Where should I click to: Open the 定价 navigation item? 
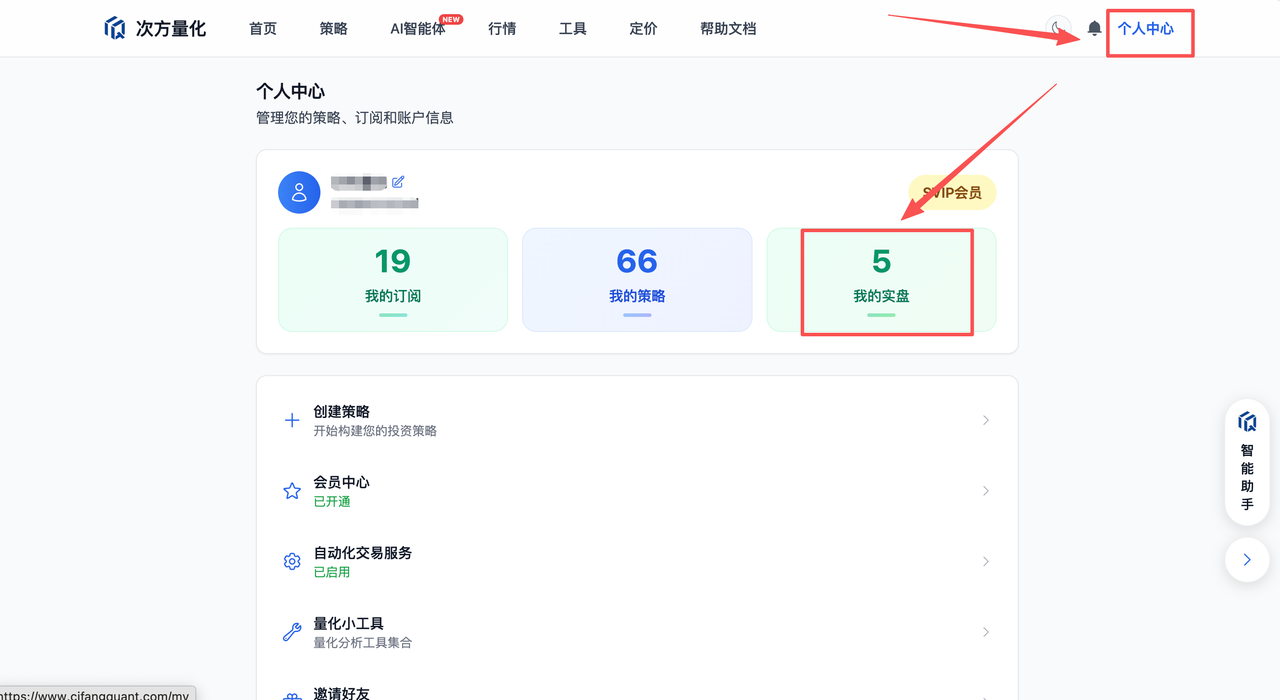pos(644,29)
